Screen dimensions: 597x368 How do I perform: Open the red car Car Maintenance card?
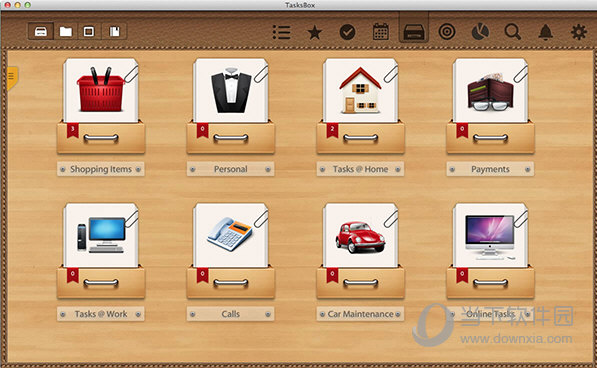(361, 235)
